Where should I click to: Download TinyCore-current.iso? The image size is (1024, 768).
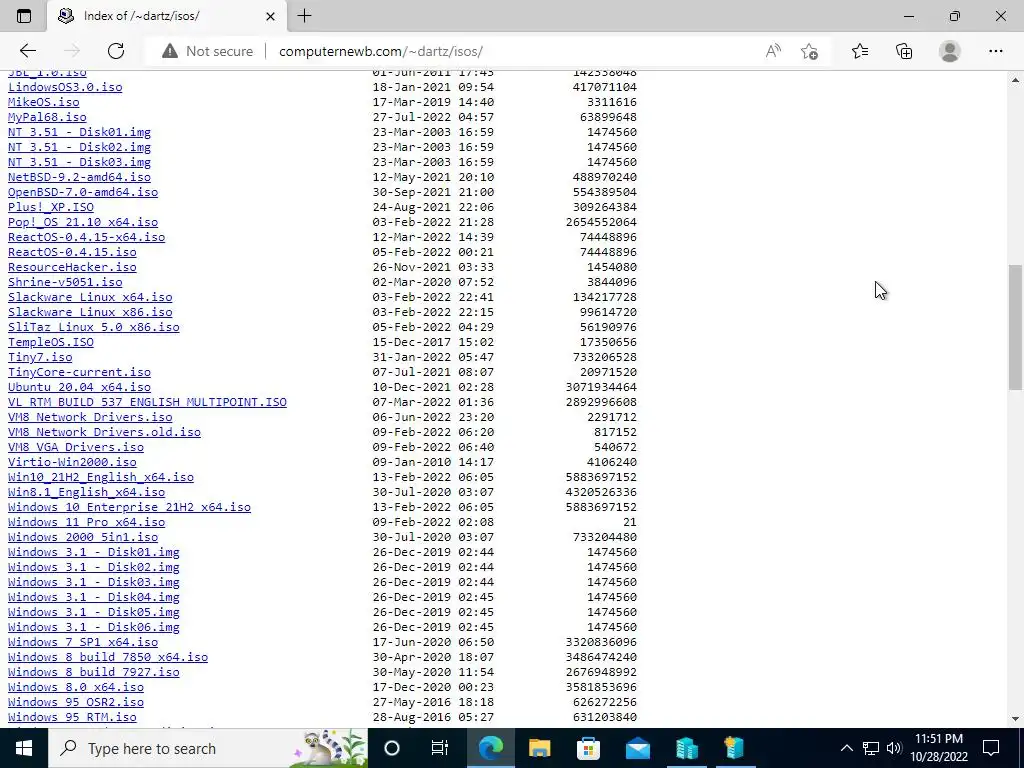coord(80,372)
